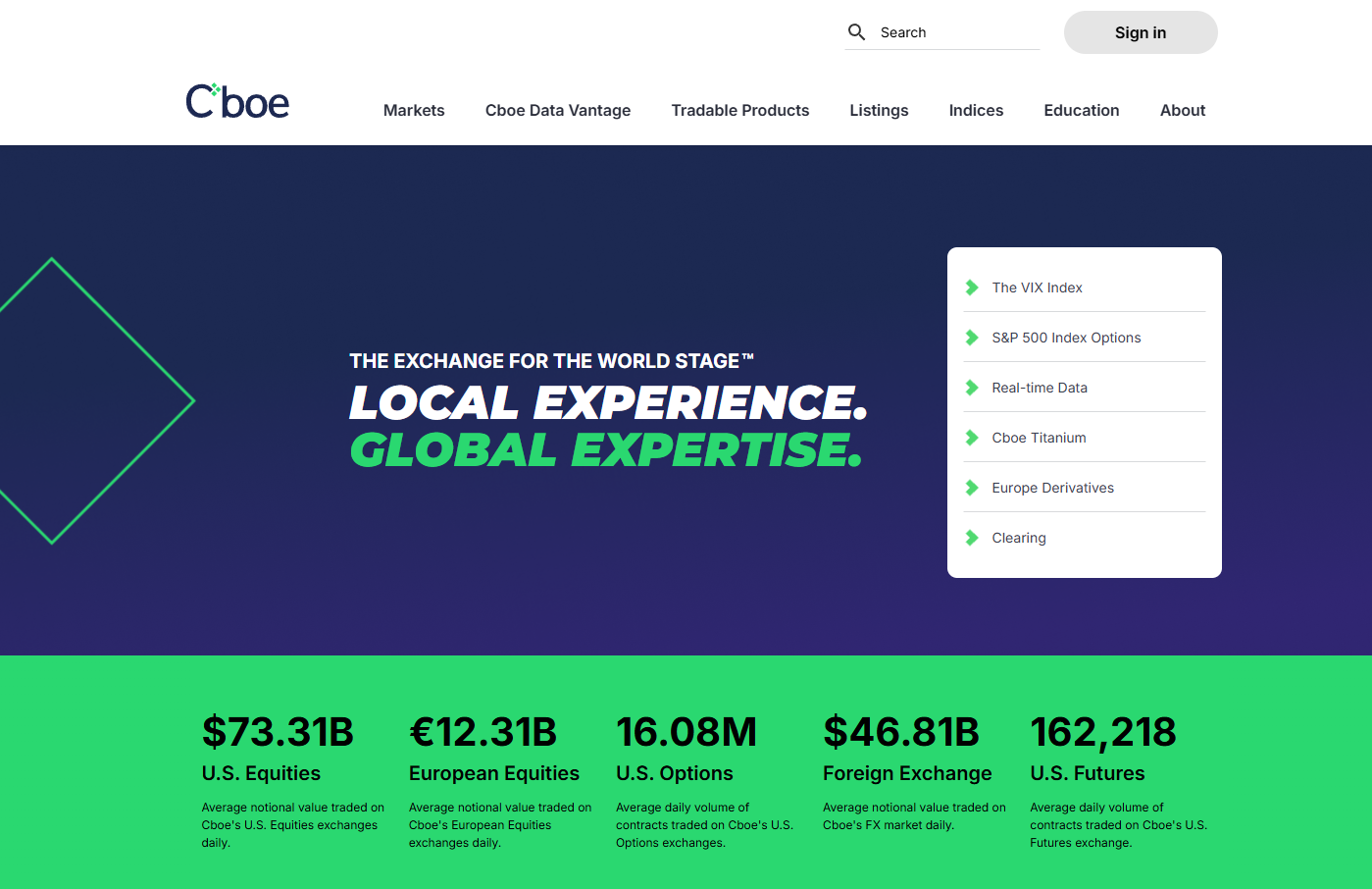Follow the Clearing quick link
The width and height of the screenshot is (1372, 889).
pos(1018,538)
